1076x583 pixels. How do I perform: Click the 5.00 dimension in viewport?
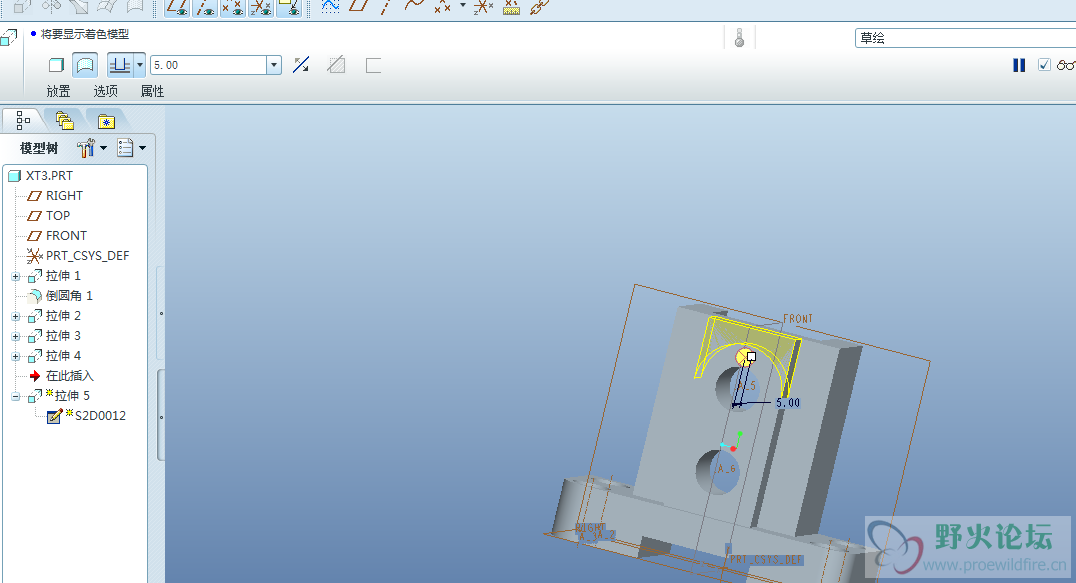coord(788,403)
